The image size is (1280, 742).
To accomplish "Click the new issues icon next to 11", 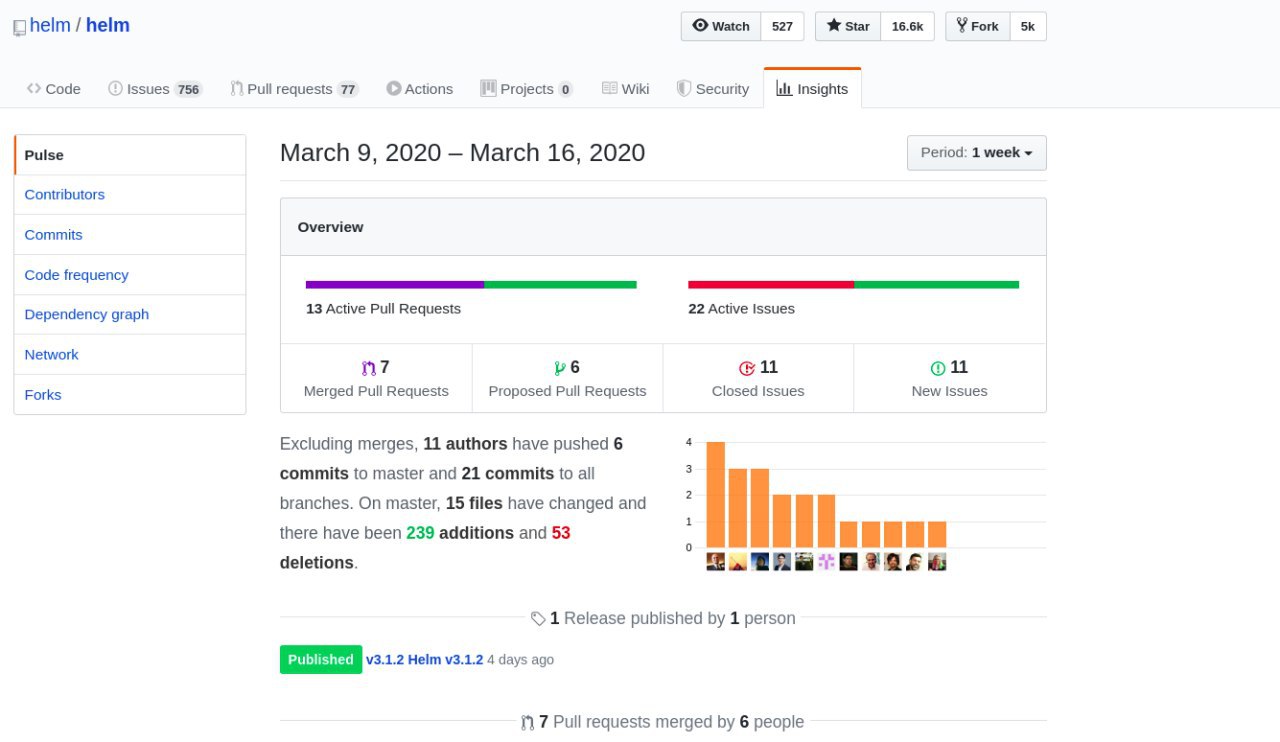I will click(938, 368).
